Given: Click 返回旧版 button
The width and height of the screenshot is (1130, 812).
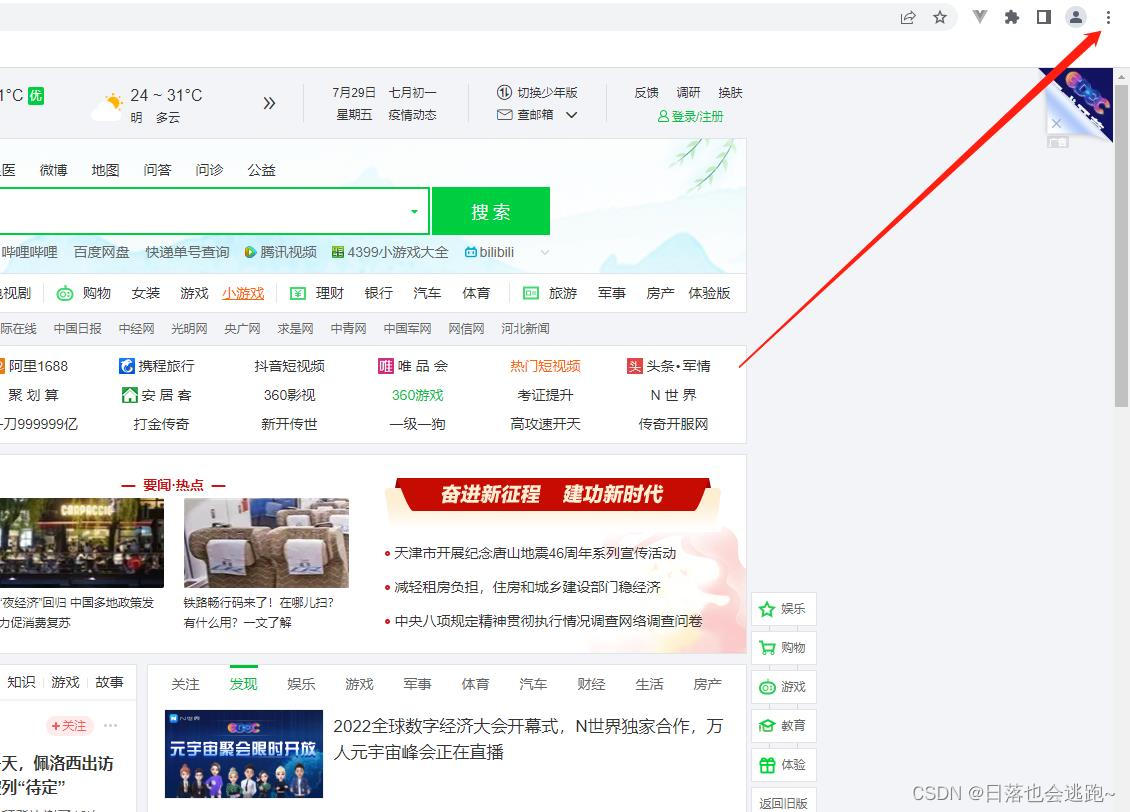Looking at the screenshot, I should (783, 801).
